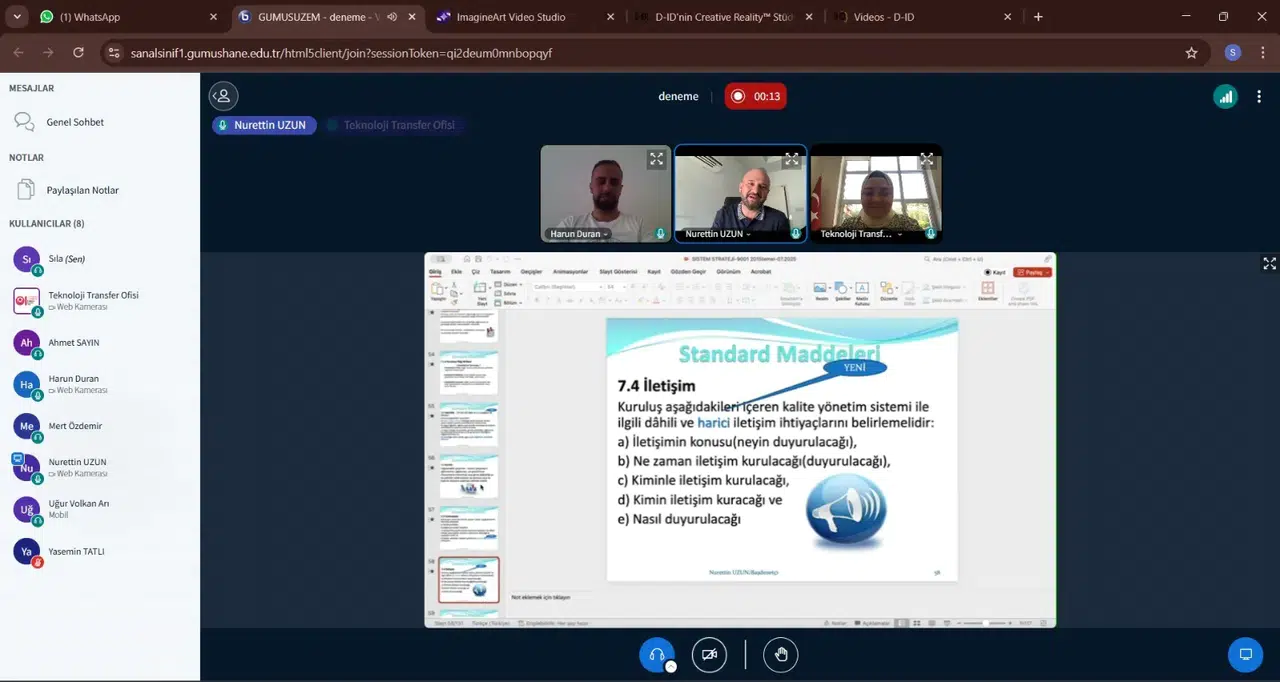This screenshot has height=682, width=1280.
Task: Open Paylaşılan Notlar shared notes
Action: pyautogui.click(x=82, y=190)
